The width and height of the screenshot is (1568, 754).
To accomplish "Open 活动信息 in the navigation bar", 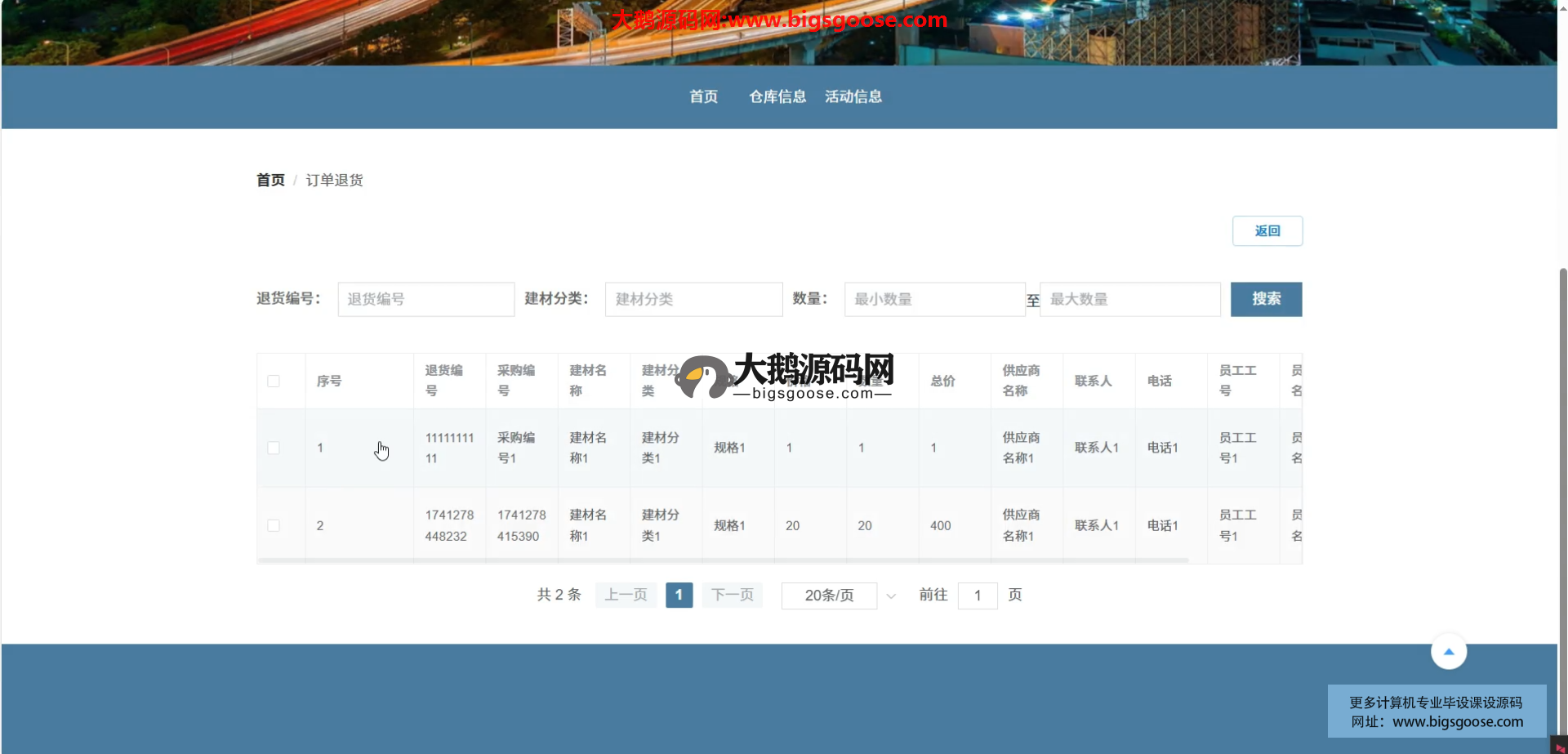I will [853, 96].
